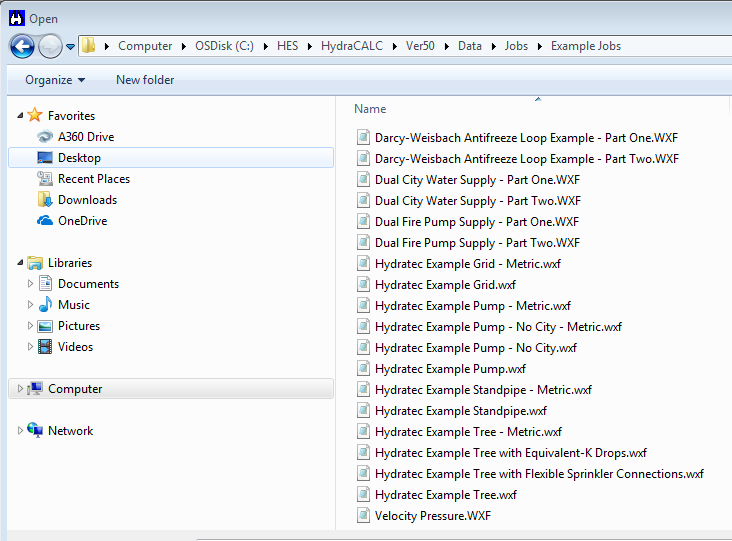This screenshot has width=732, height=541.
Task: Select Dual City Water Supply - Part One.WXF
Action: tap(477, 180)
